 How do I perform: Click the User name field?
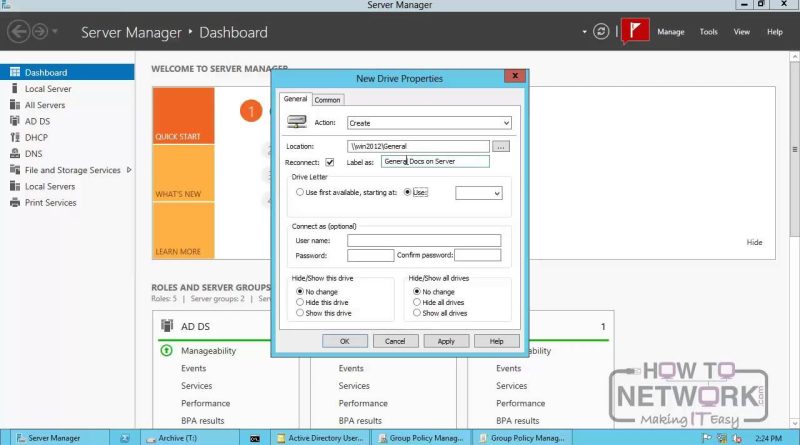tap(424, 240)
